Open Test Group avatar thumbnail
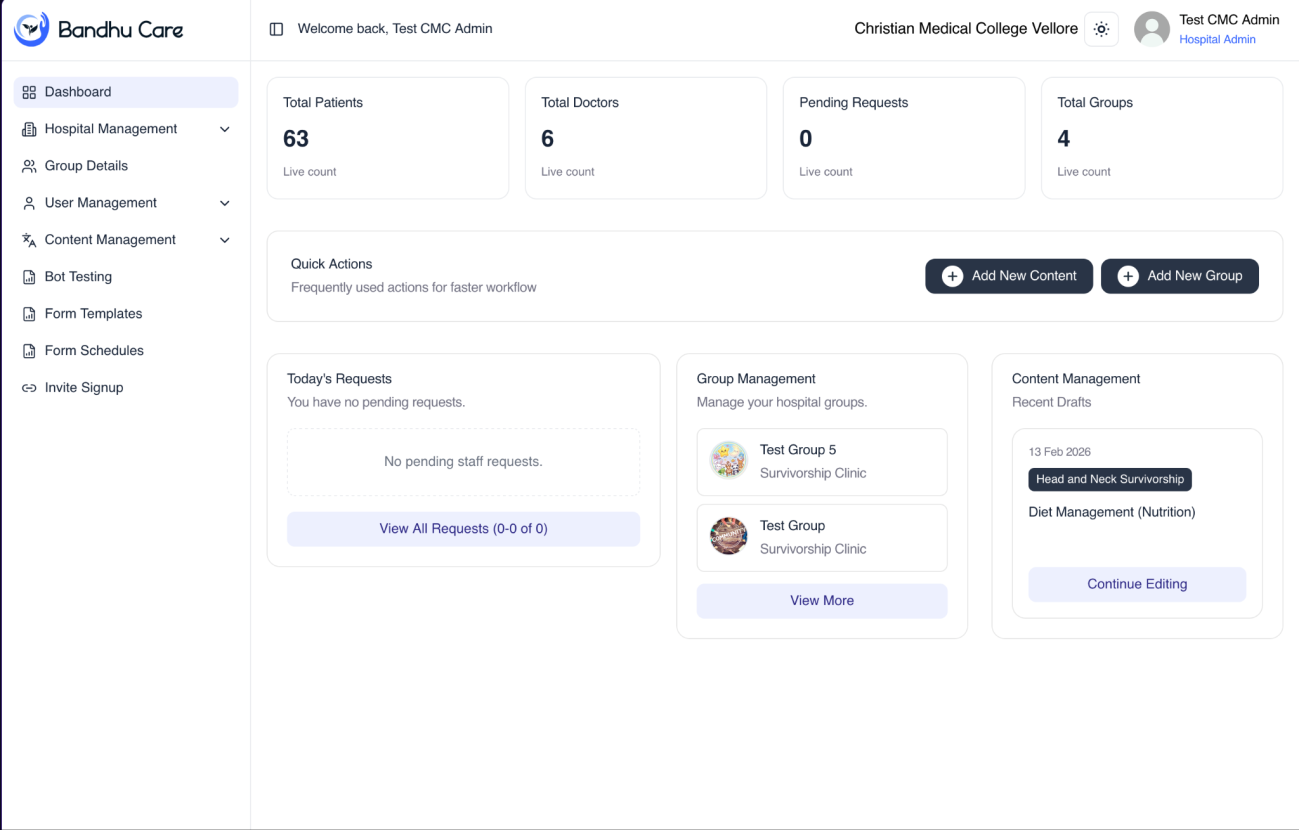Viewport: 1299px width, 830px height. coord(729,537)
